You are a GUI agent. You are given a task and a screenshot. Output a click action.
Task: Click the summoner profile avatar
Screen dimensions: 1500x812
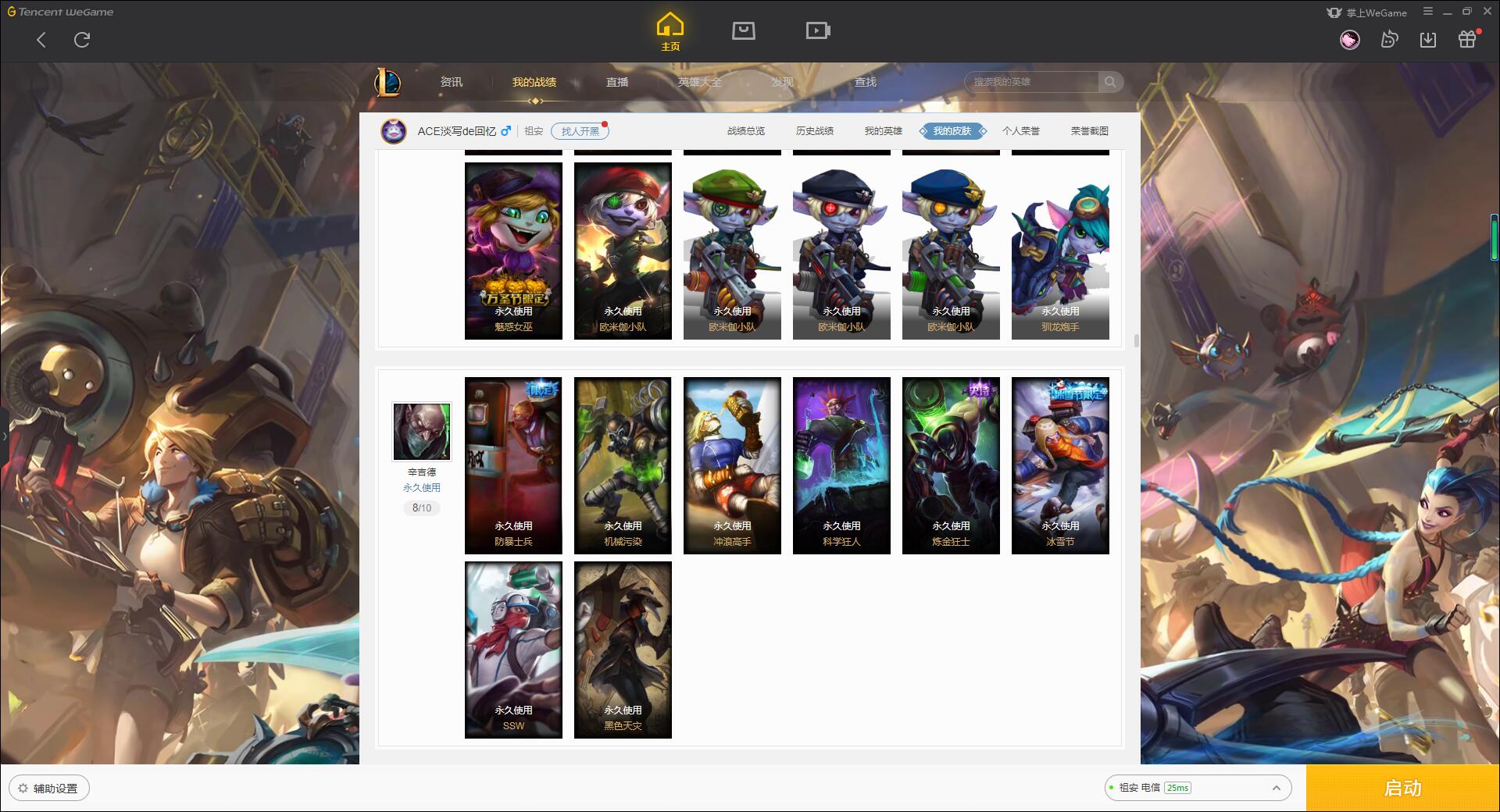pyautogui.click(x=394, y=131)
